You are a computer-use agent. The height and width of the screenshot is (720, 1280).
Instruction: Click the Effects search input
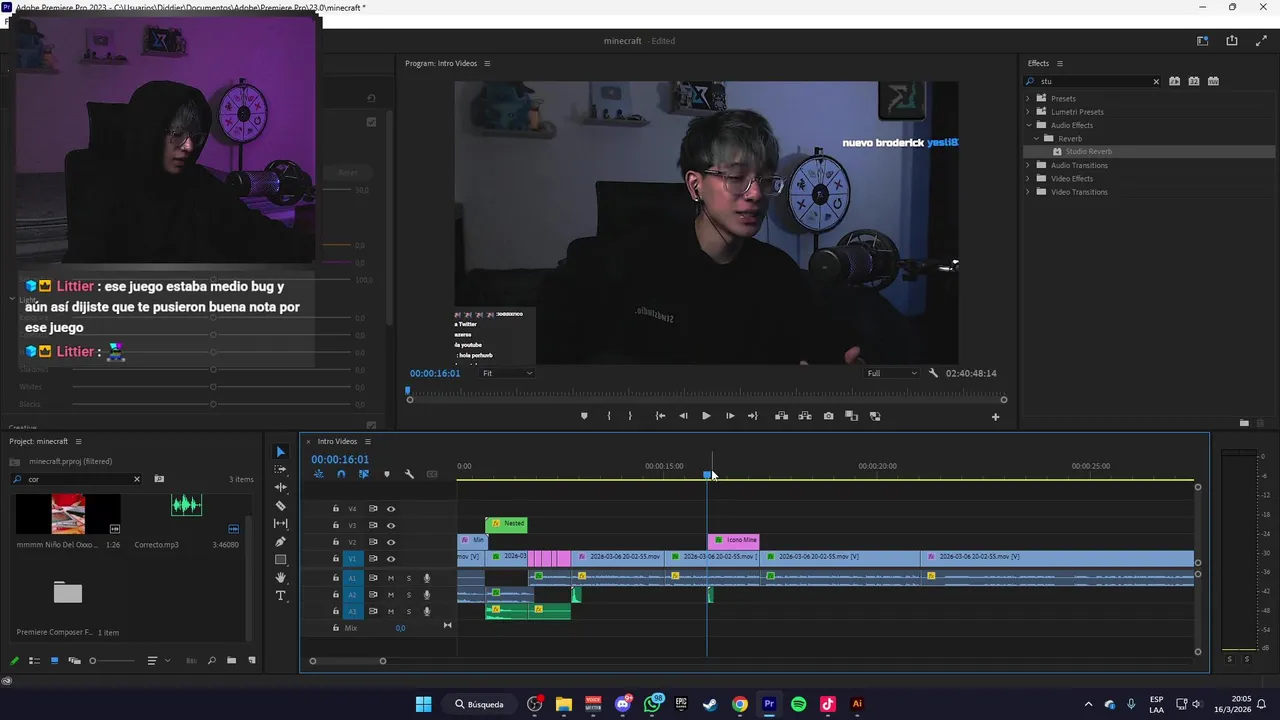coord(1093,81)
